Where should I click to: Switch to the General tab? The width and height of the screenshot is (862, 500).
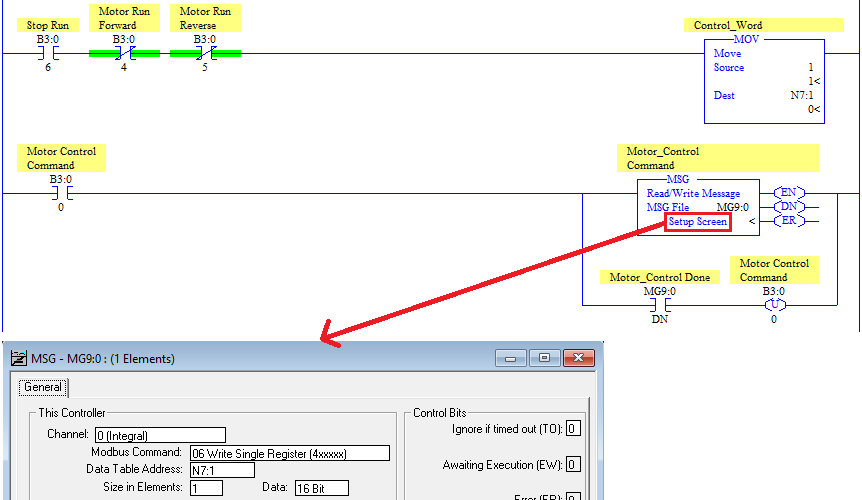pos(43,387)
